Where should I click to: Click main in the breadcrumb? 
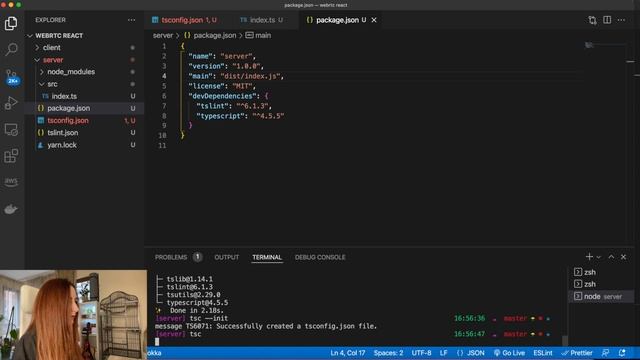click(x=258, y=36)
